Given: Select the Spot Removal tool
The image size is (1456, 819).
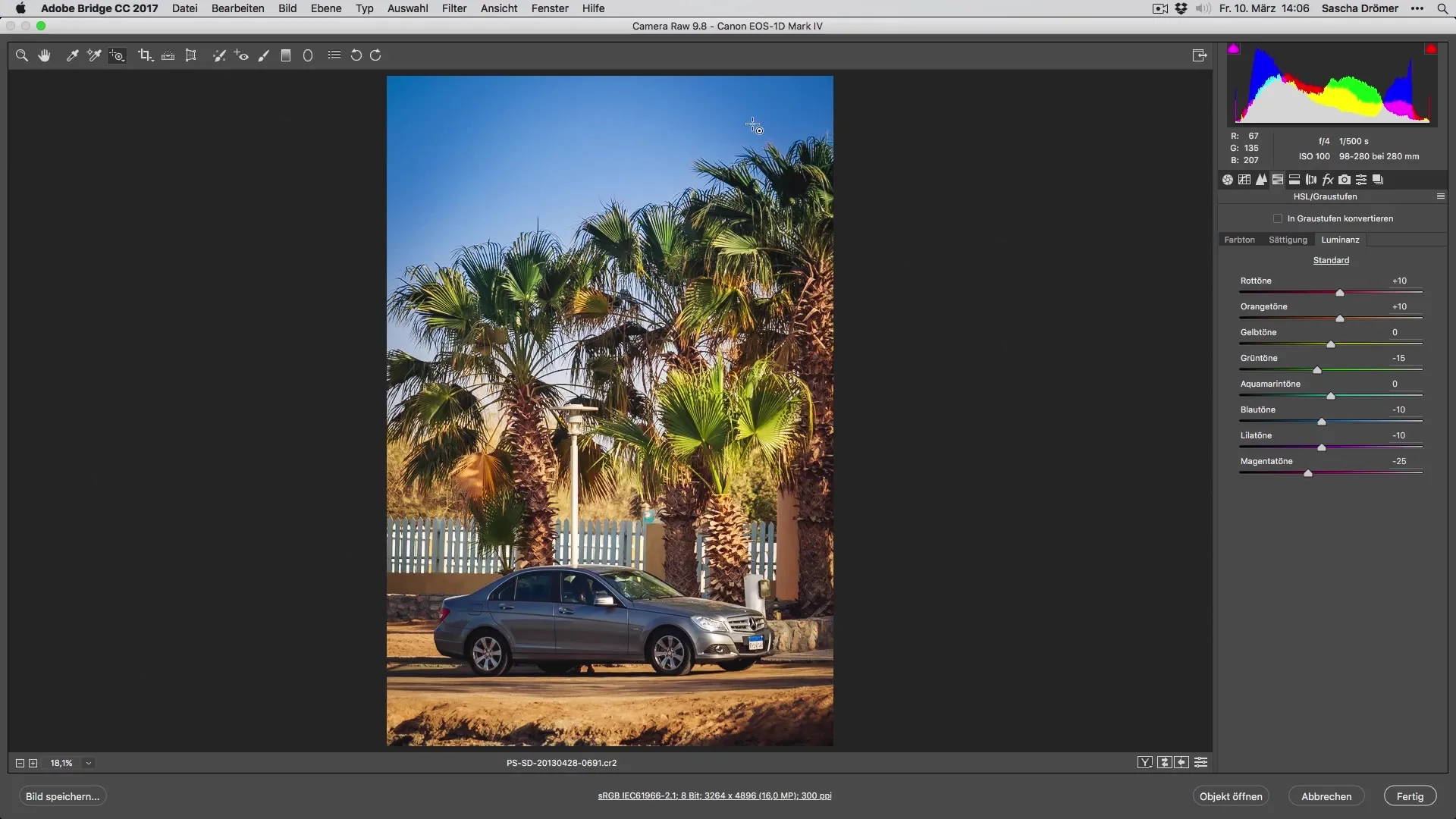Looking at the screenshot, I should click(219, 55).
